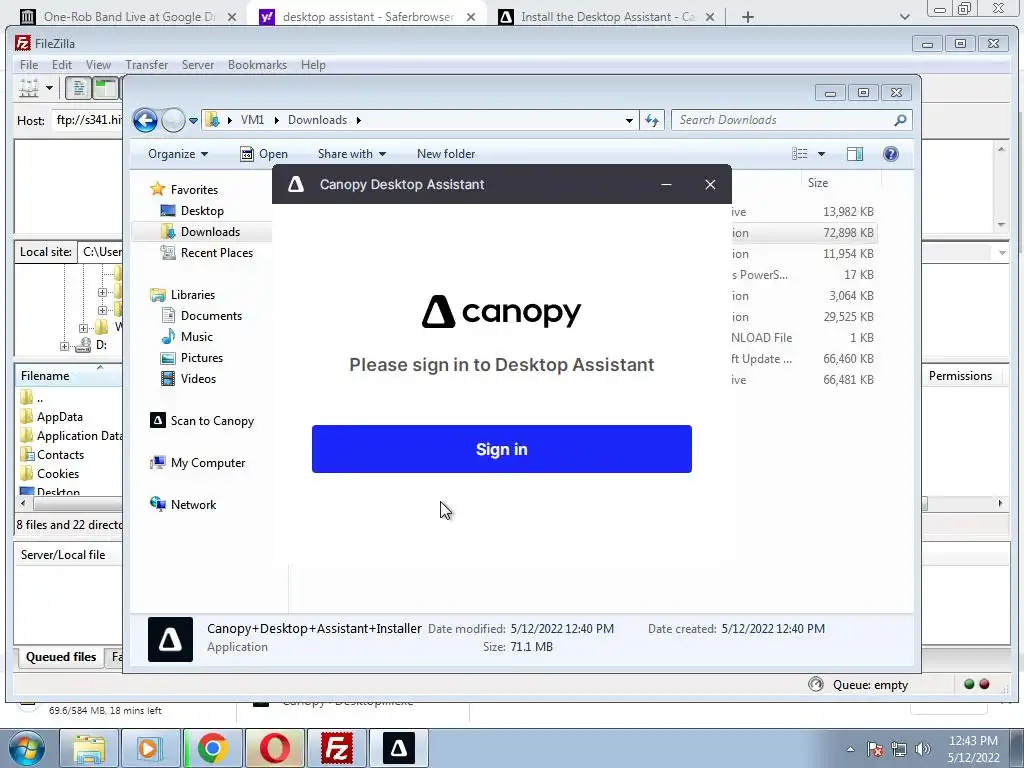
Task: Open the Windows Start menu
Action: [26, 748]
